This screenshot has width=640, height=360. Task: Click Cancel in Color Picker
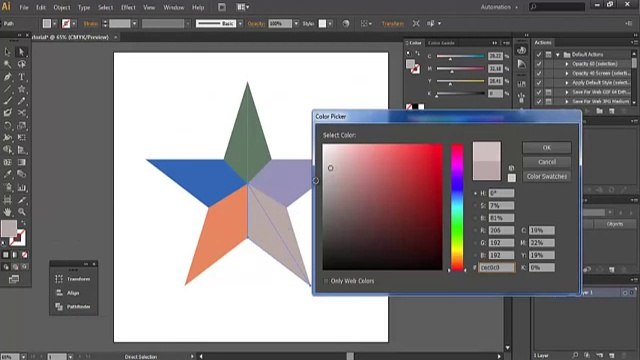[x=547, y=162]
